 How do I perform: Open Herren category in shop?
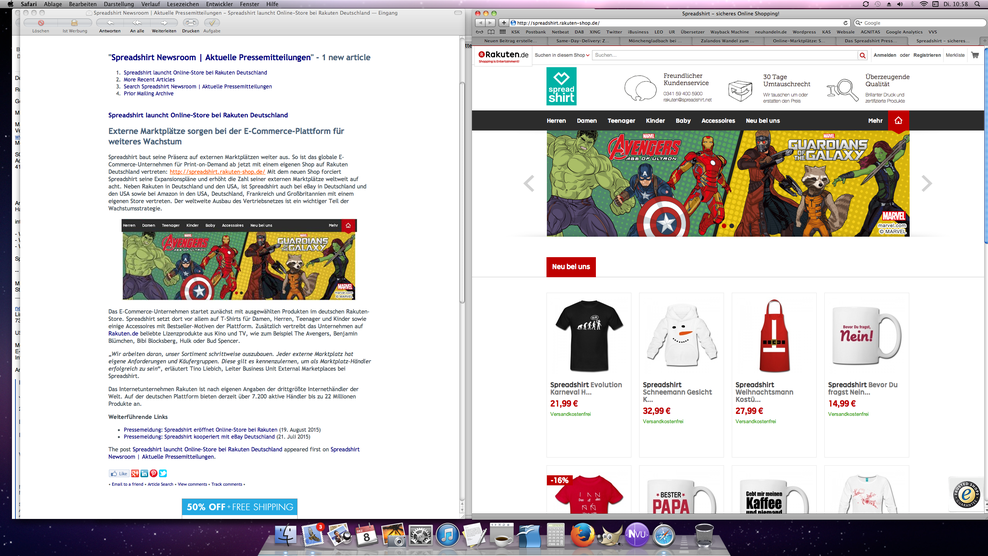pos(556,120)
